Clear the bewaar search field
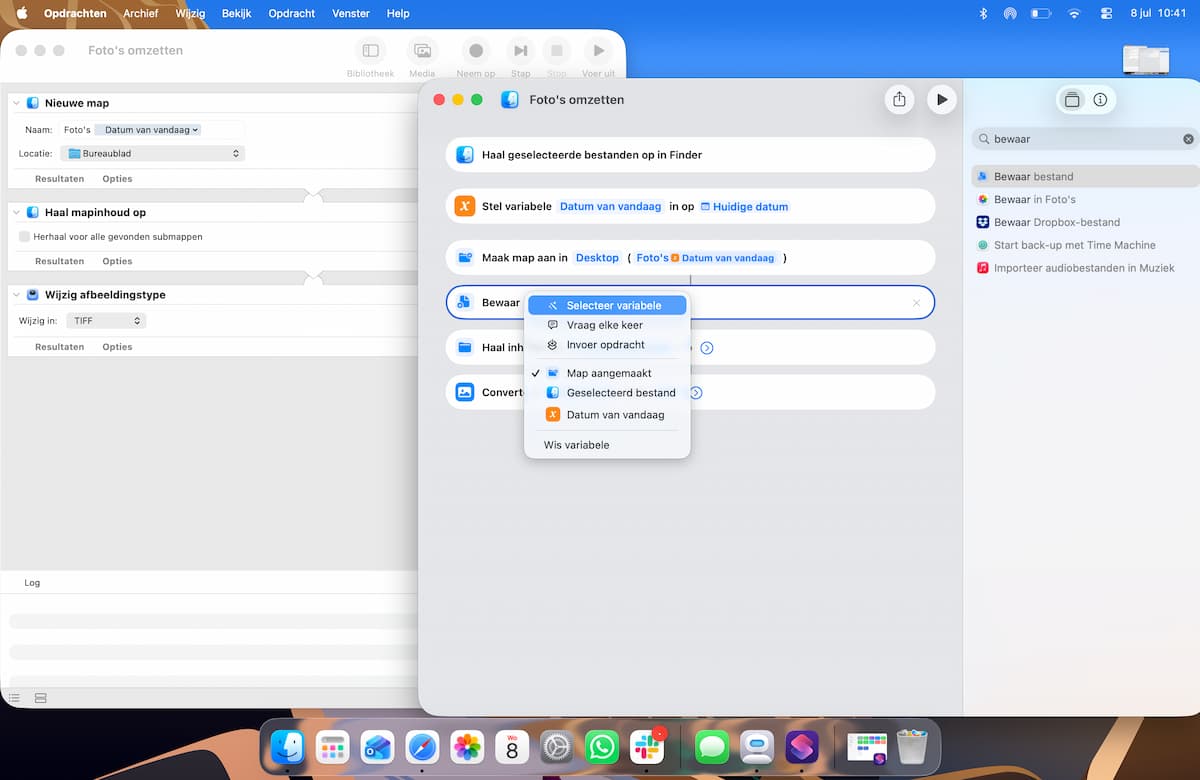Screen dimensions: 1200x780 coord(1188,139)
